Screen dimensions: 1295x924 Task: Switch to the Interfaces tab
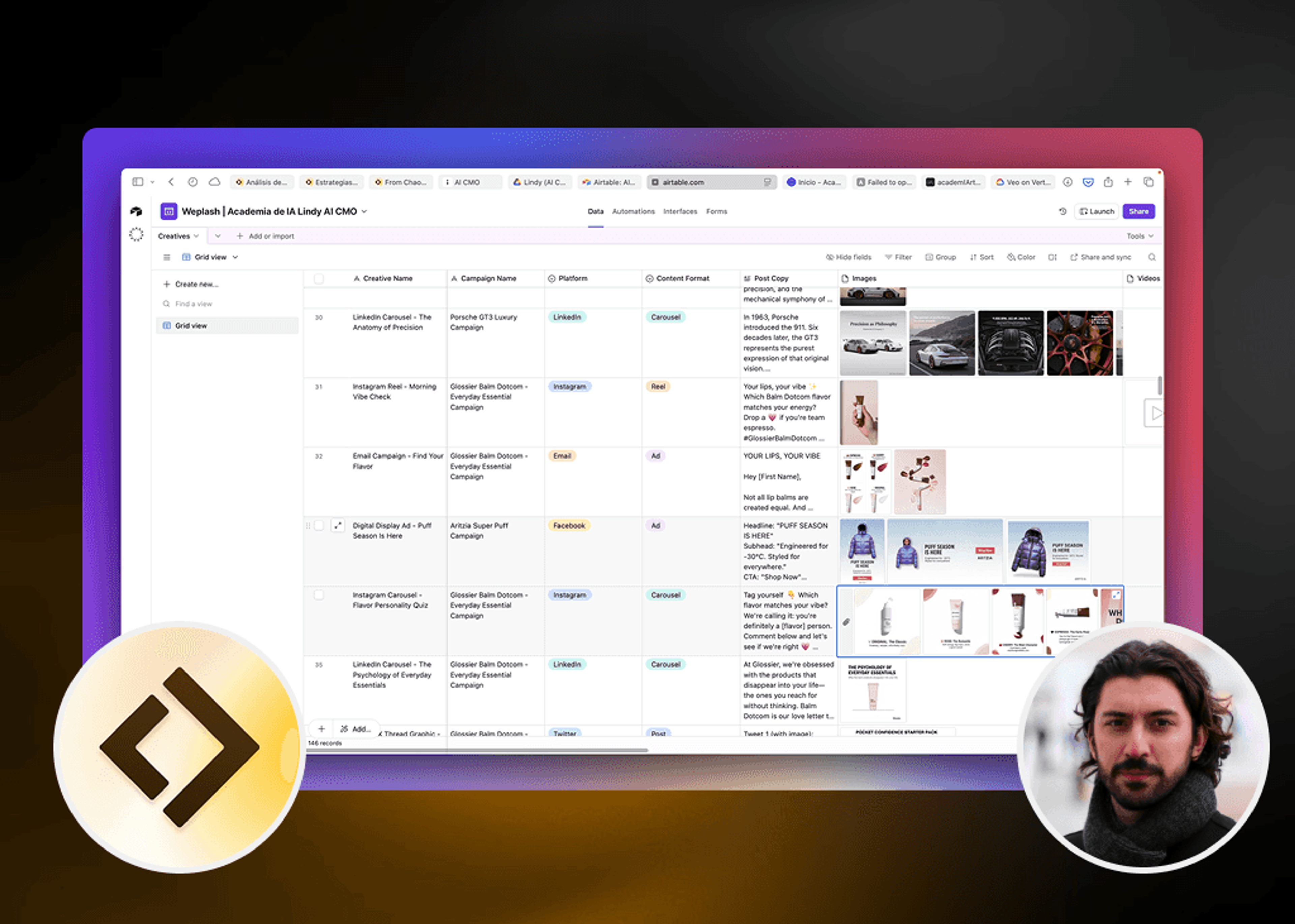click(680, 212)
